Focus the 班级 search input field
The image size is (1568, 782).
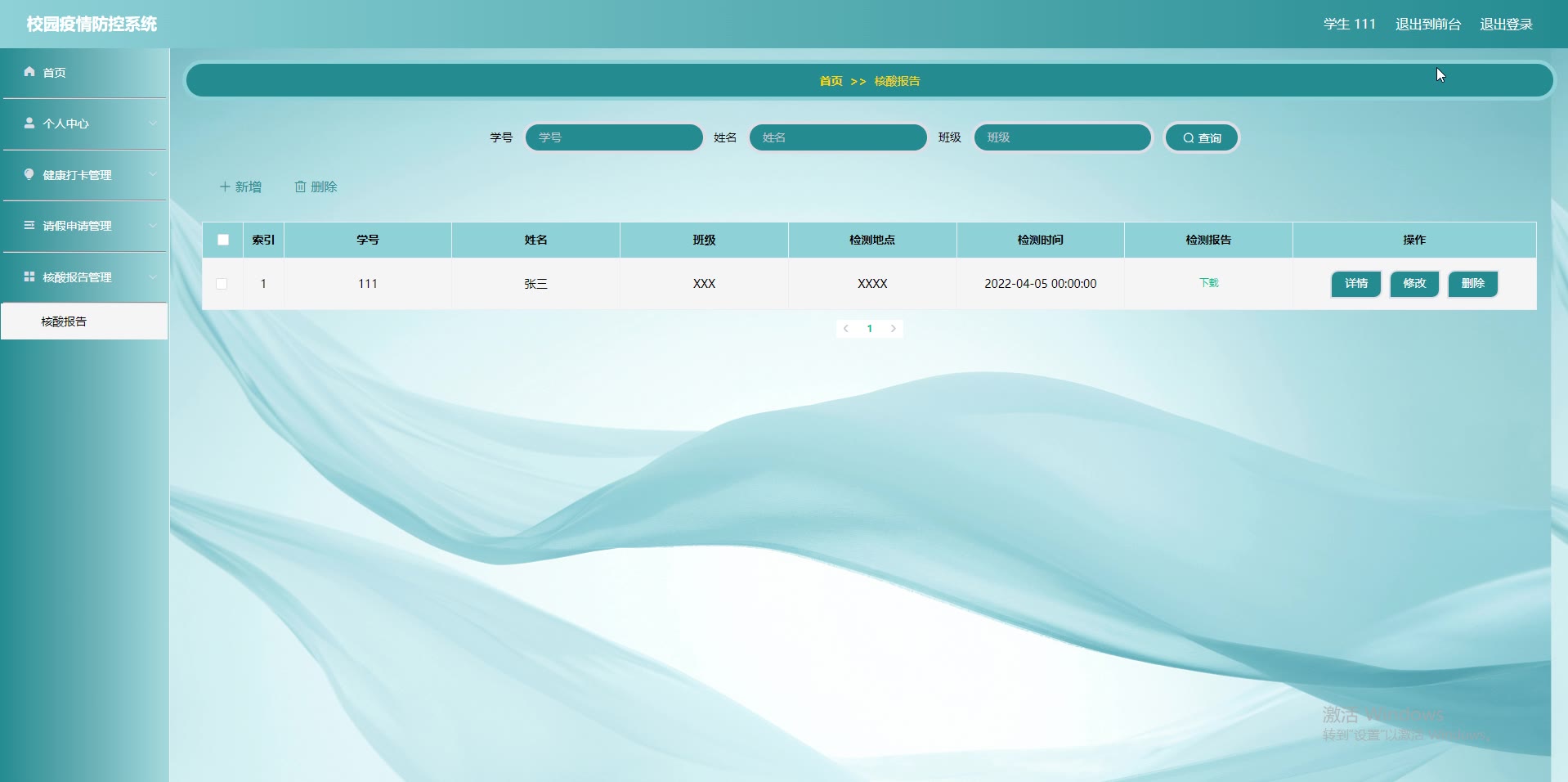tap(1063, 137)
